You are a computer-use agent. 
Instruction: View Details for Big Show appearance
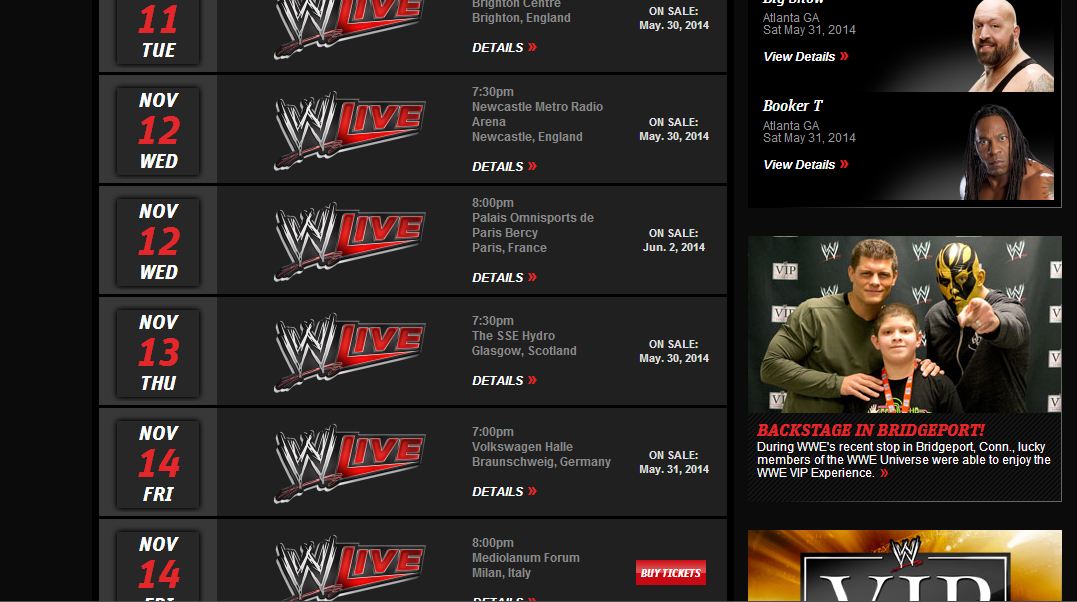pyautogui.click(x=806, y=56)
